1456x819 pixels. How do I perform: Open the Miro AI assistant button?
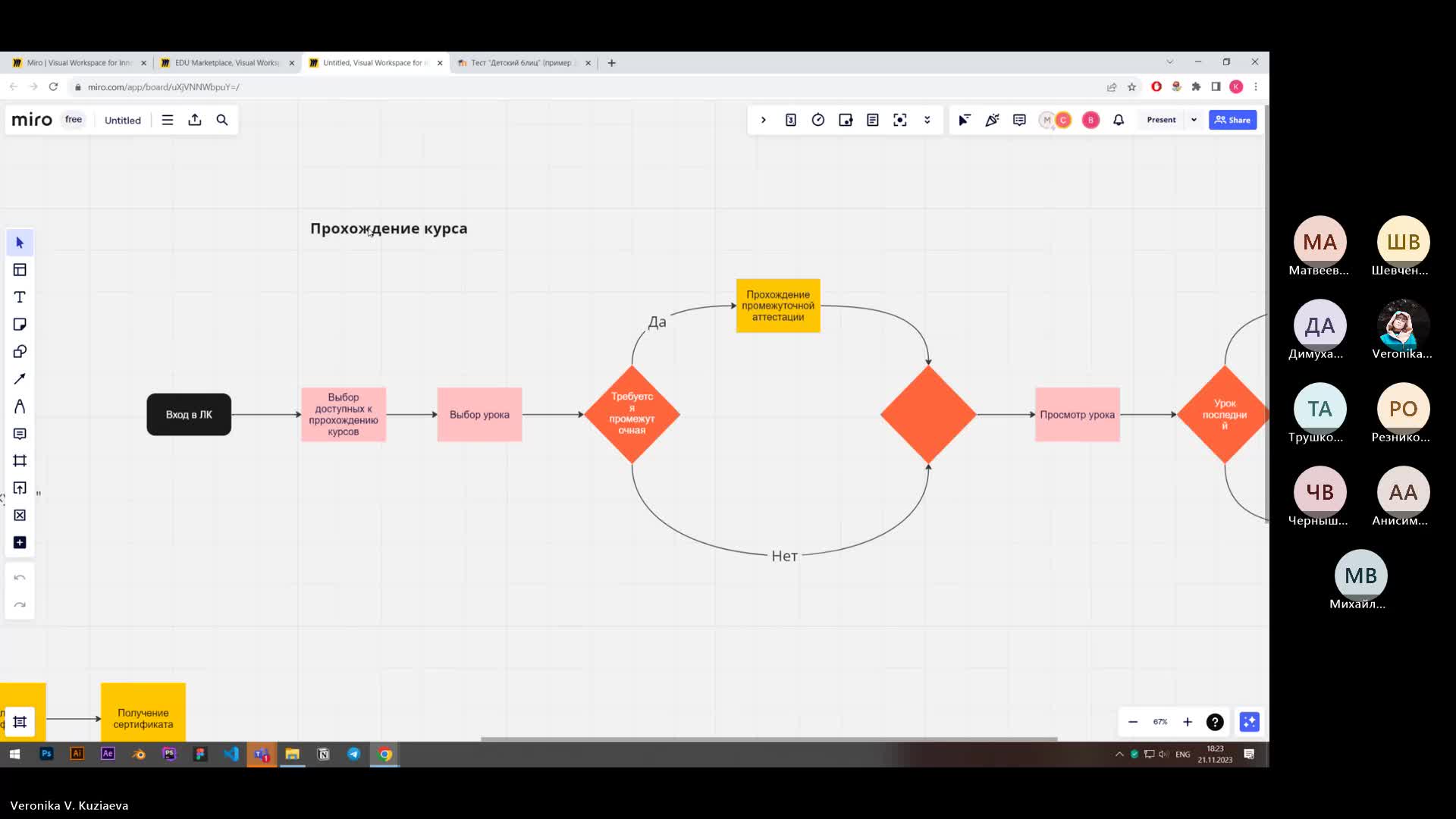click(1249, 722)
